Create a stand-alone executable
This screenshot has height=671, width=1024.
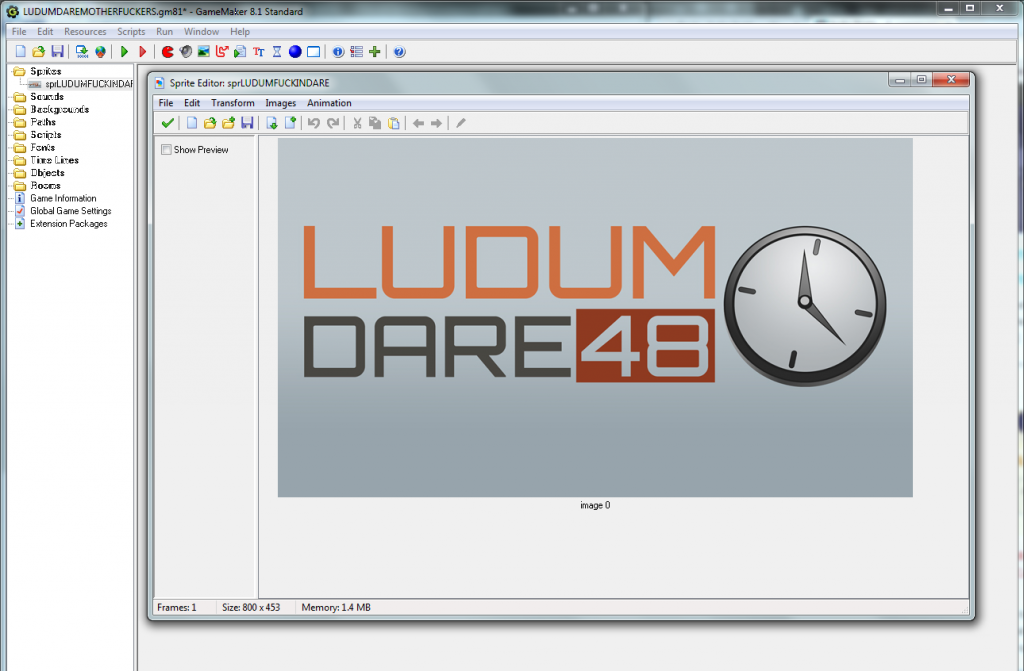pos(82,52)
